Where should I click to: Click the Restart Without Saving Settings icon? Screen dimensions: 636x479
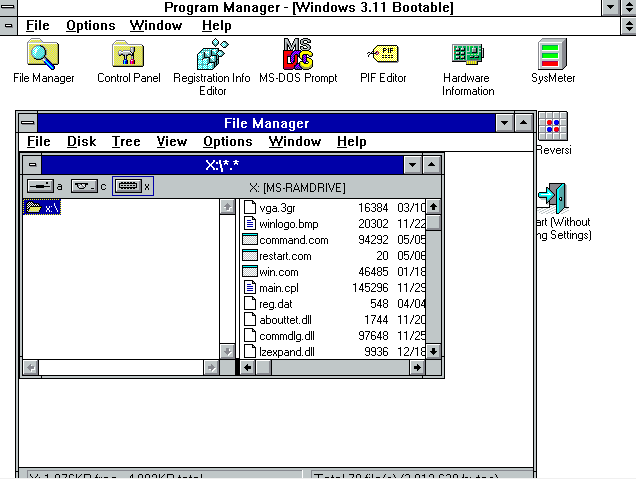(x=552, y=198)
